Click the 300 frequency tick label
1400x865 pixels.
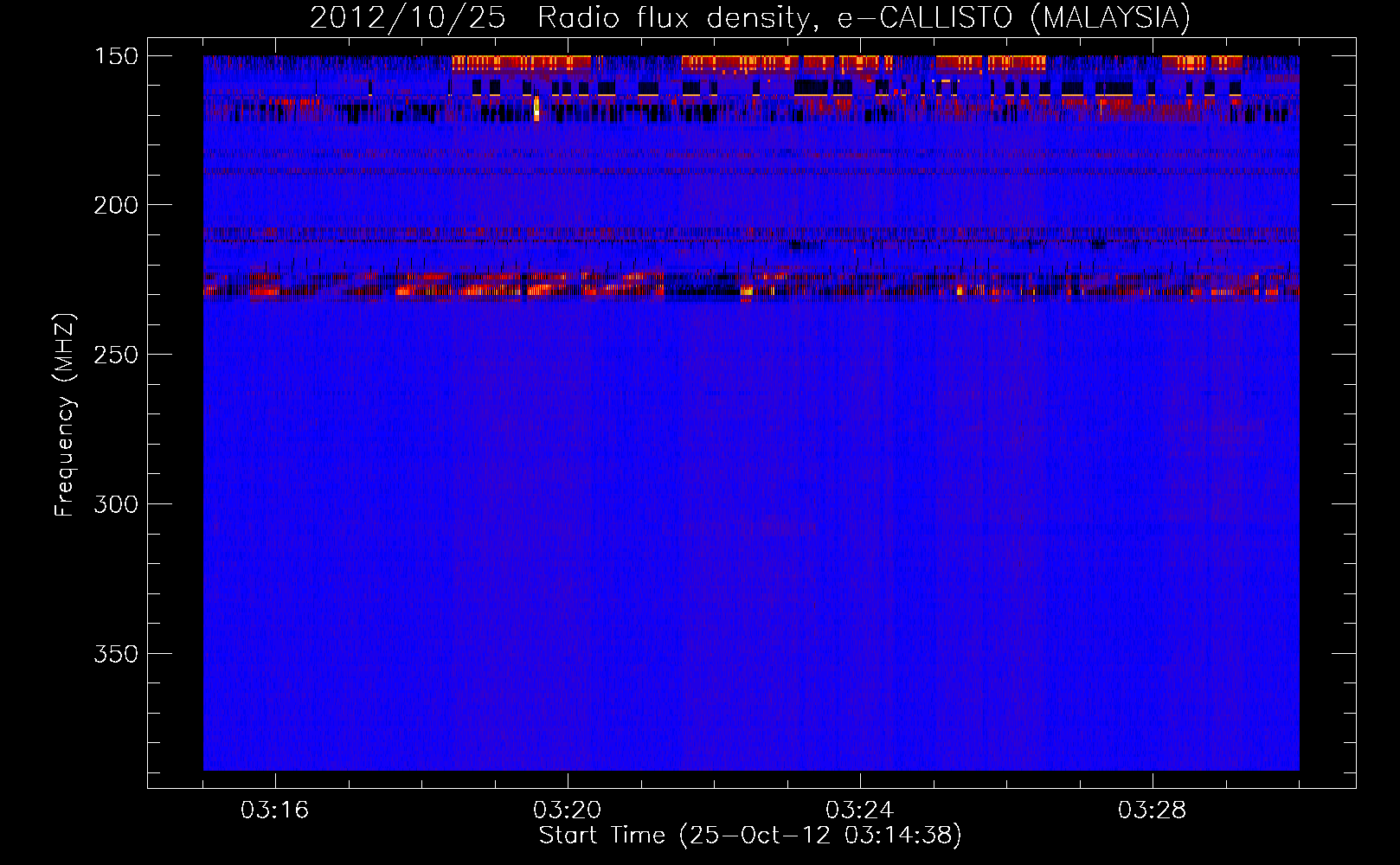(x=116, y=504)
